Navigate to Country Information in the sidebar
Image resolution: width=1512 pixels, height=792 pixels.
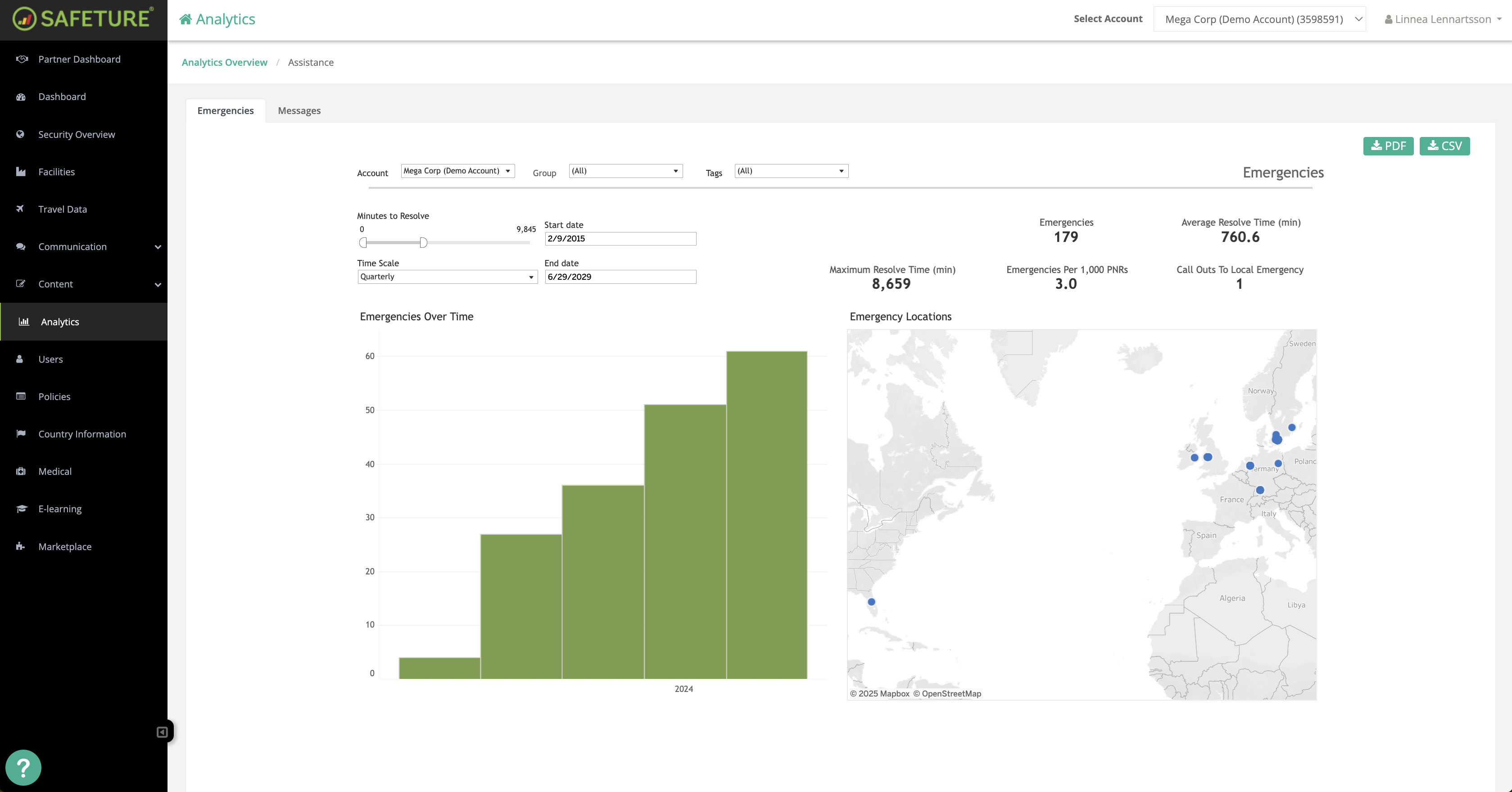pyautogui.click(x=82, y=434)
